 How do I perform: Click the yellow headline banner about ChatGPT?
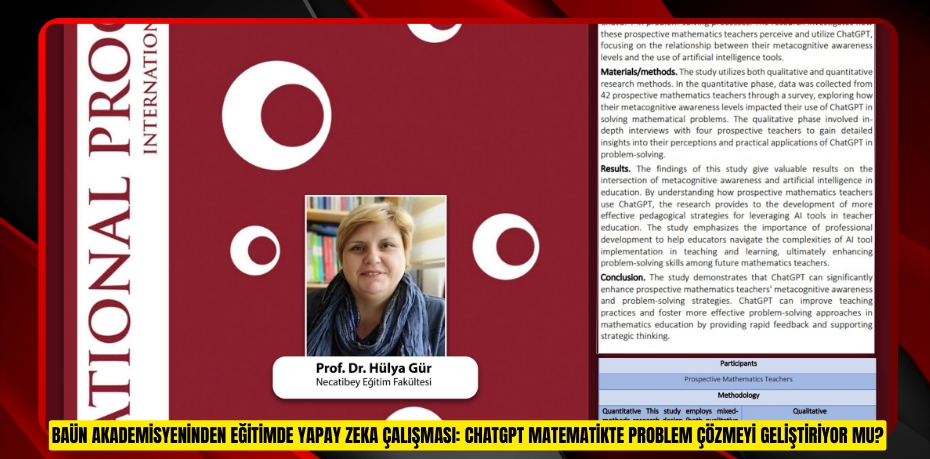click(467, 436)
